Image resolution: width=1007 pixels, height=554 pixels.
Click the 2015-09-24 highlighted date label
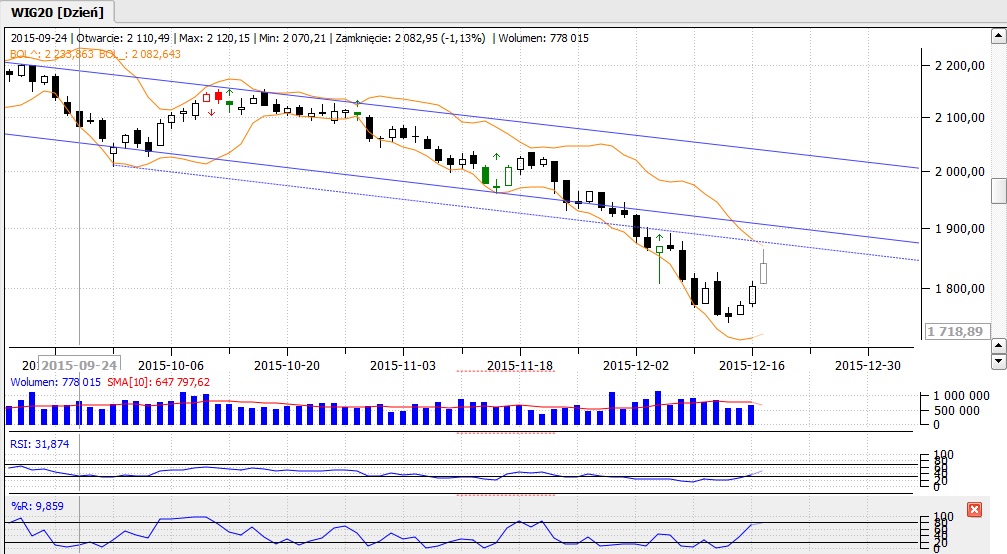(80, 365)
